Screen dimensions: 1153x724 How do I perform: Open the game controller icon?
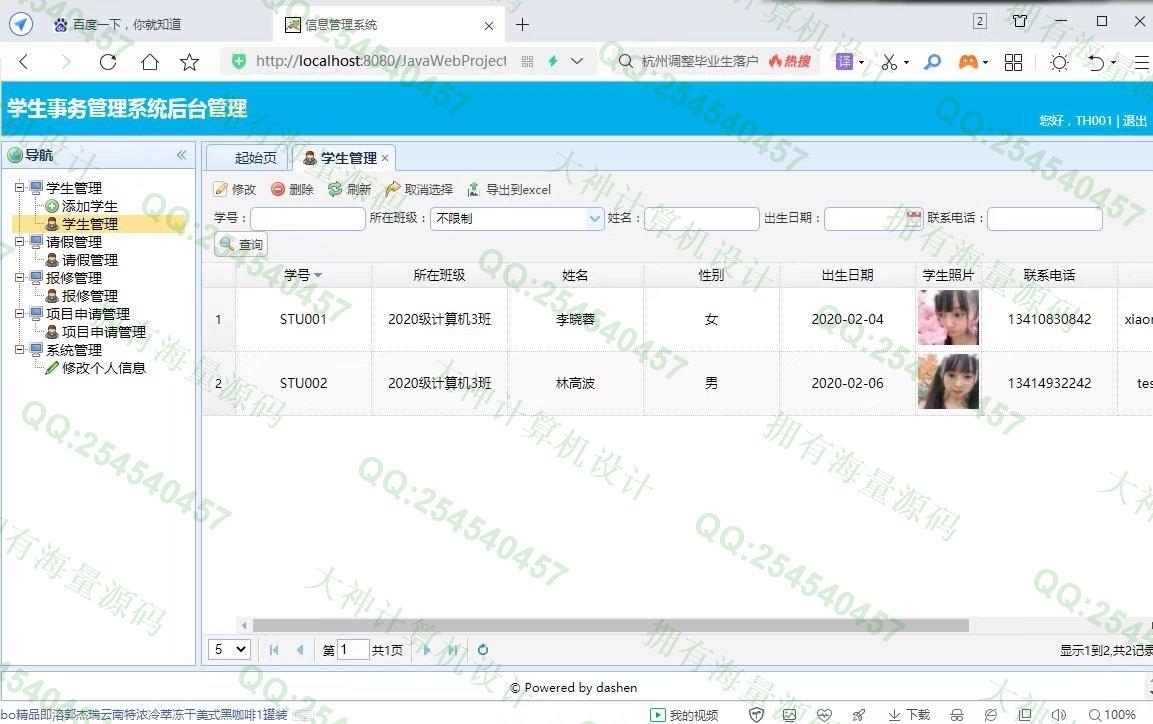click(x=968, y=62)
